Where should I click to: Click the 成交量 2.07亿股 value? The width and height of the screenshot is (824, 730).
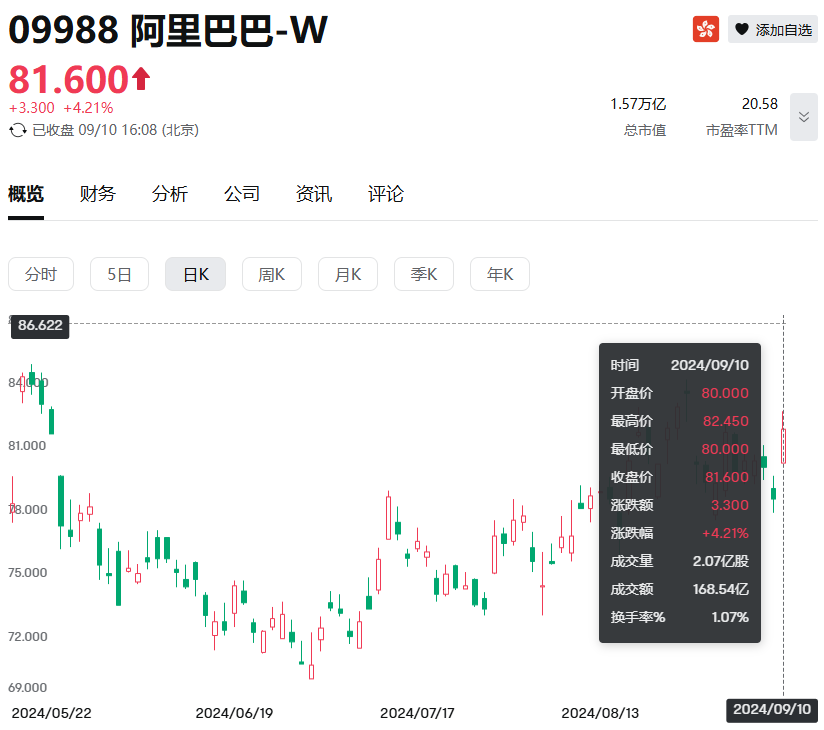pyautogui.click(x=720, y=561)
